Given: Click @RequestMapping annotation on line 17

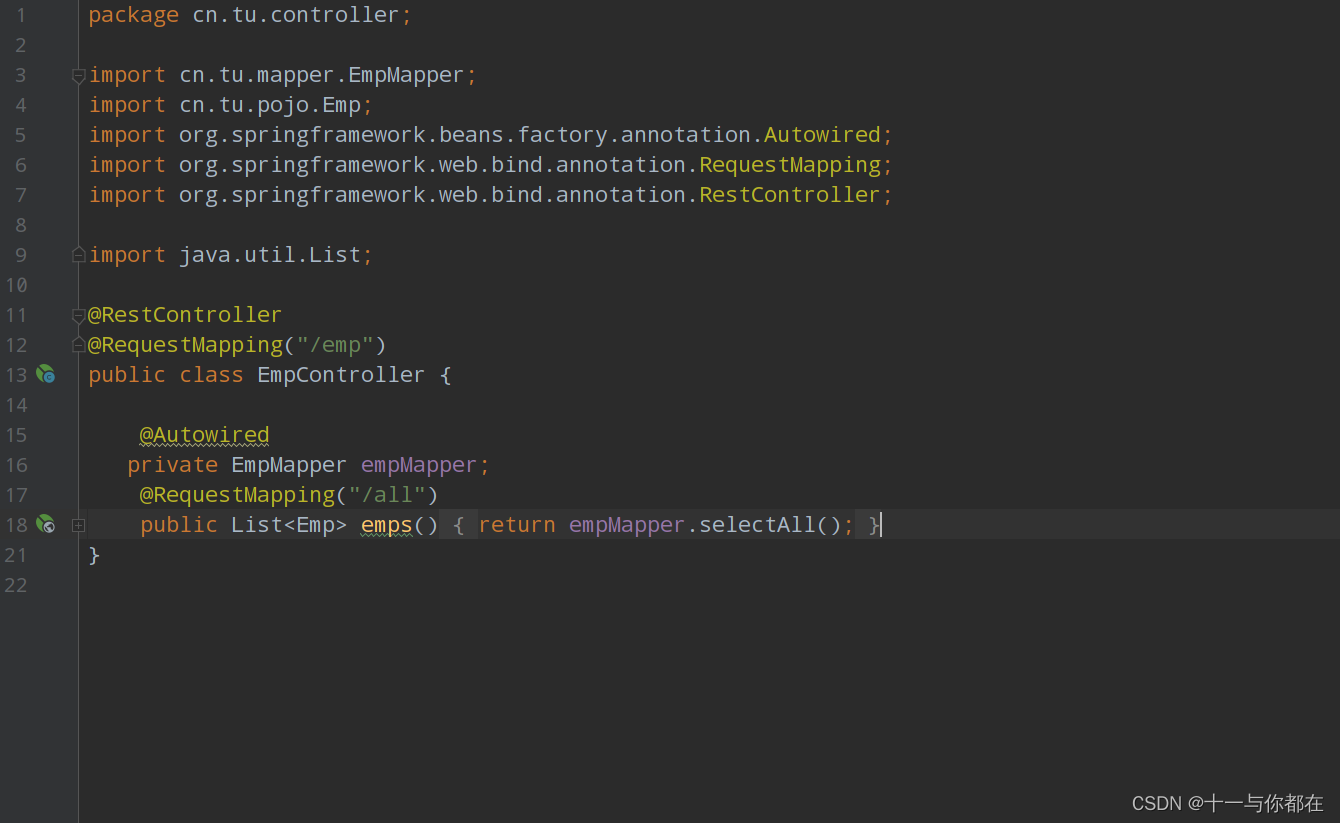Looking at the screenshot, I should (x=237, y=495).
